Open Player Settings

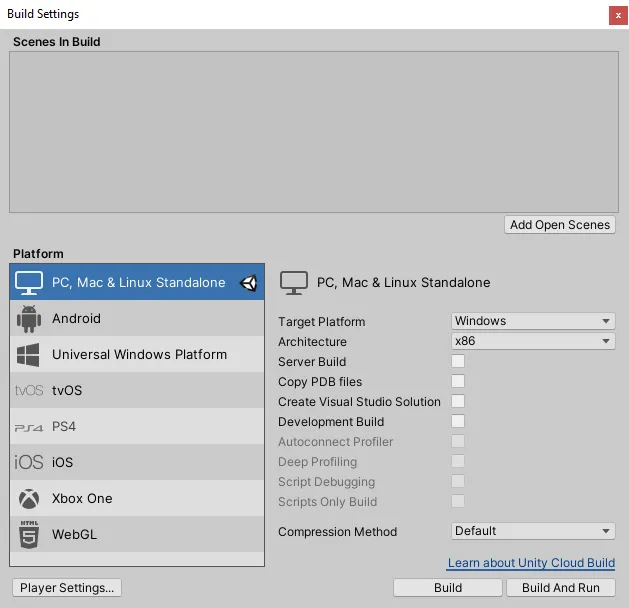67,588
